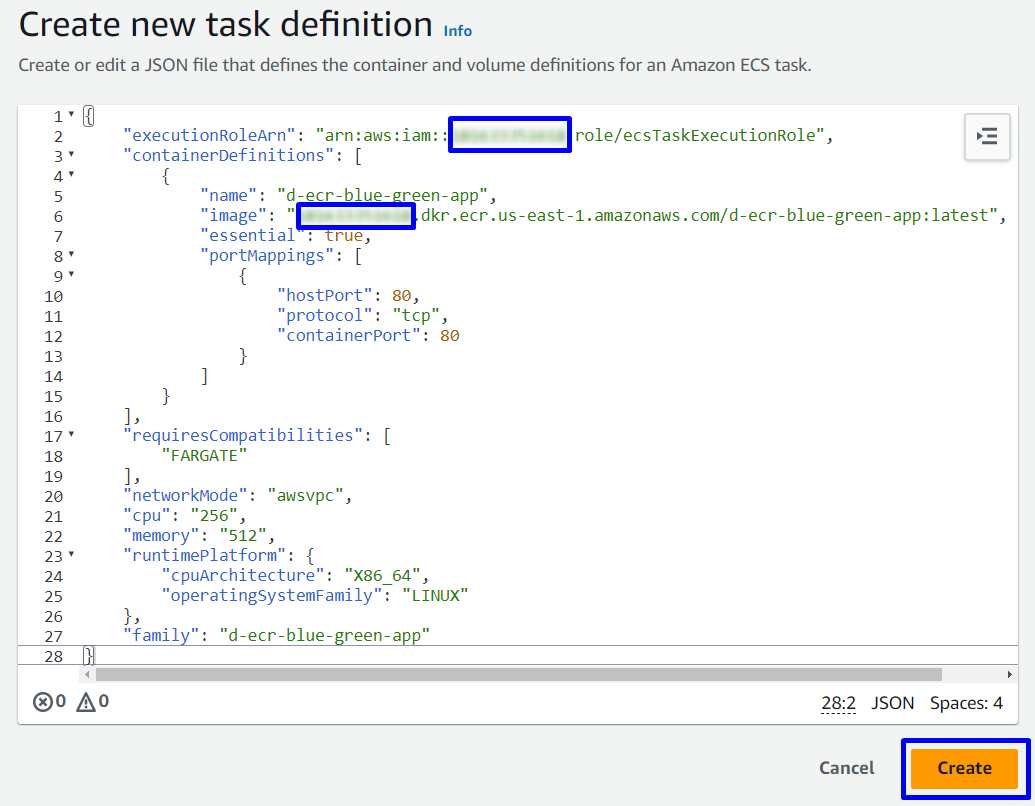This screenshot has height=806, width=1035.
Task: Collapse the runtimePlatform block
Action: pos(71,555)
